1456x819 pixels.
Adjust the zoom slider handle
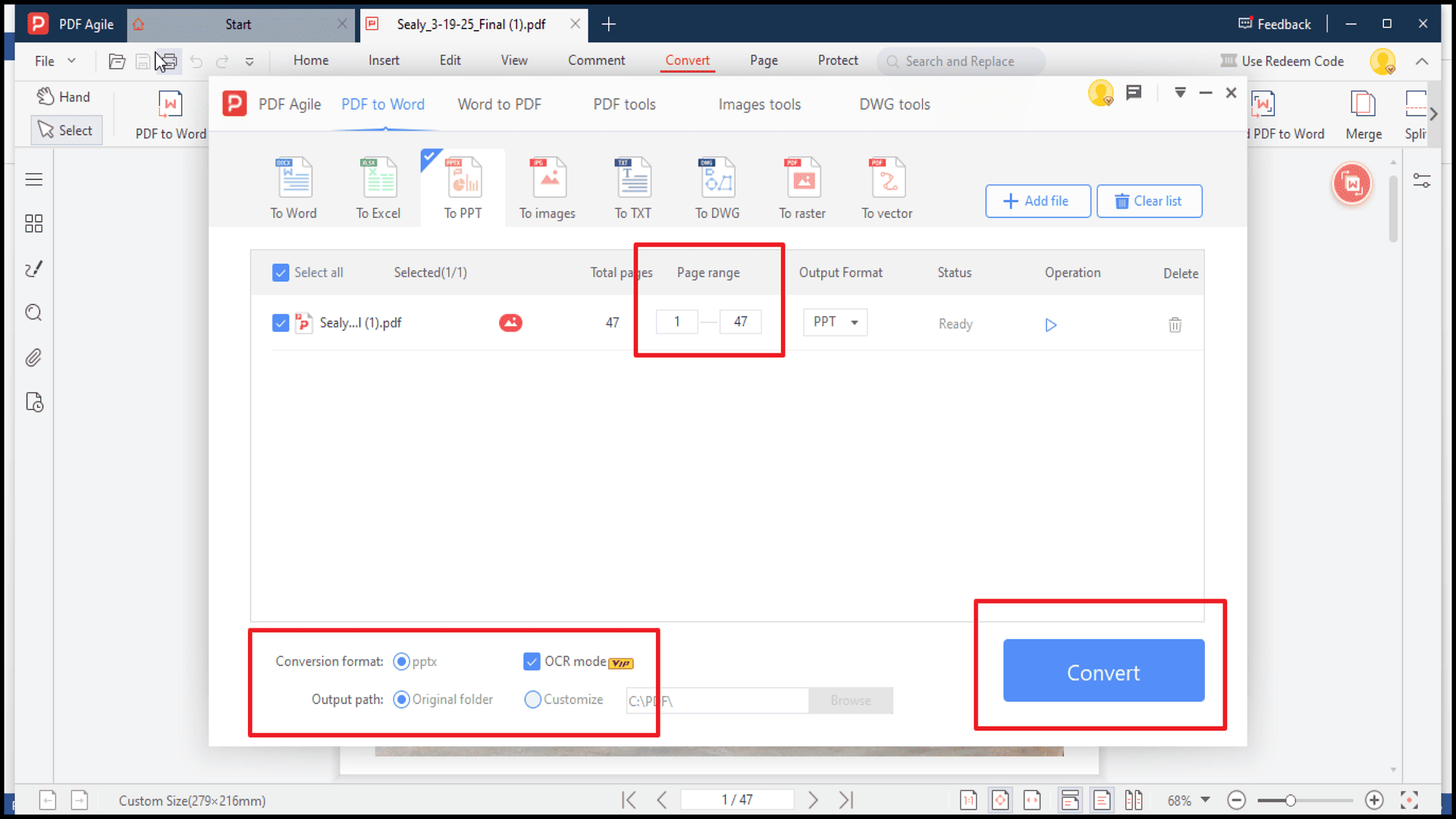point(1290,800)
